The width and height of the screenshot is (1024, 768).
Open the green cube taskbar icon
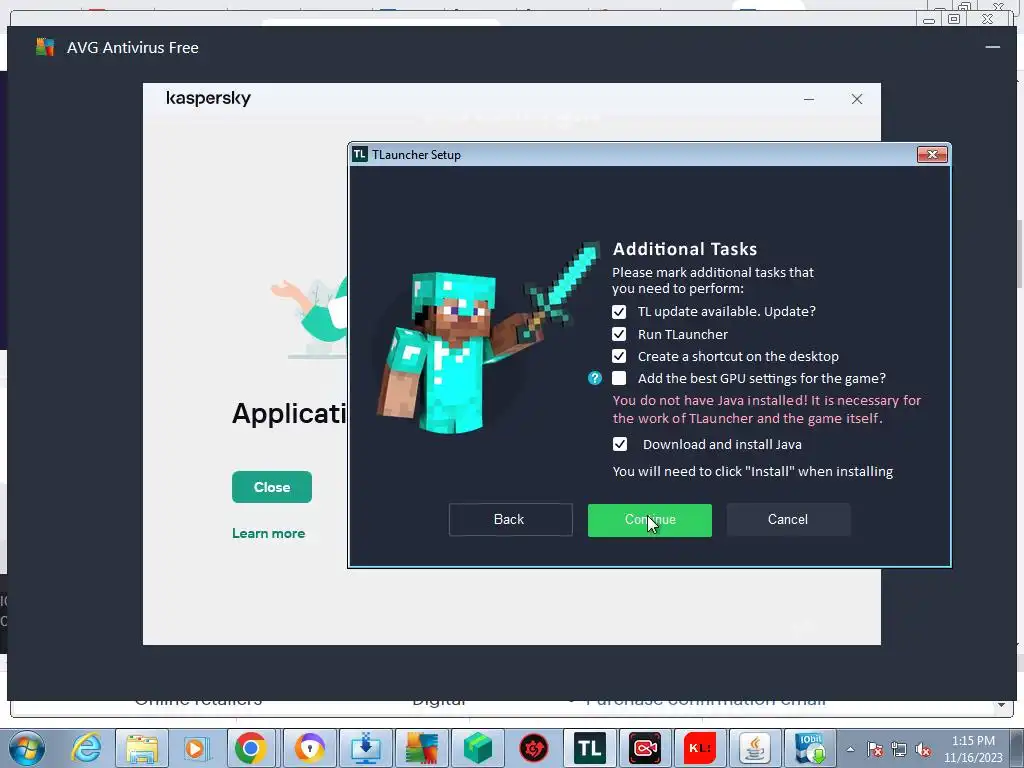[x=478, y=748]
